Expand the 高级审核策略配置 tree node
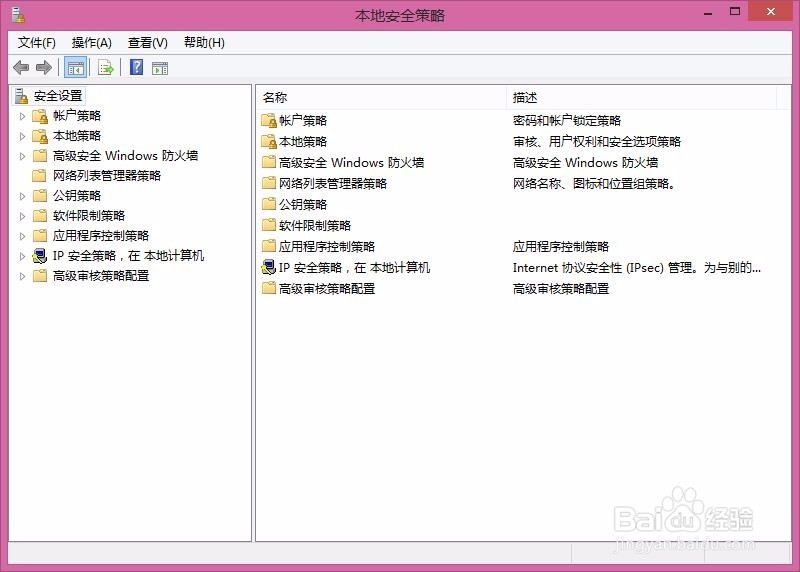The image size is (800, 572). click(22, 276)
